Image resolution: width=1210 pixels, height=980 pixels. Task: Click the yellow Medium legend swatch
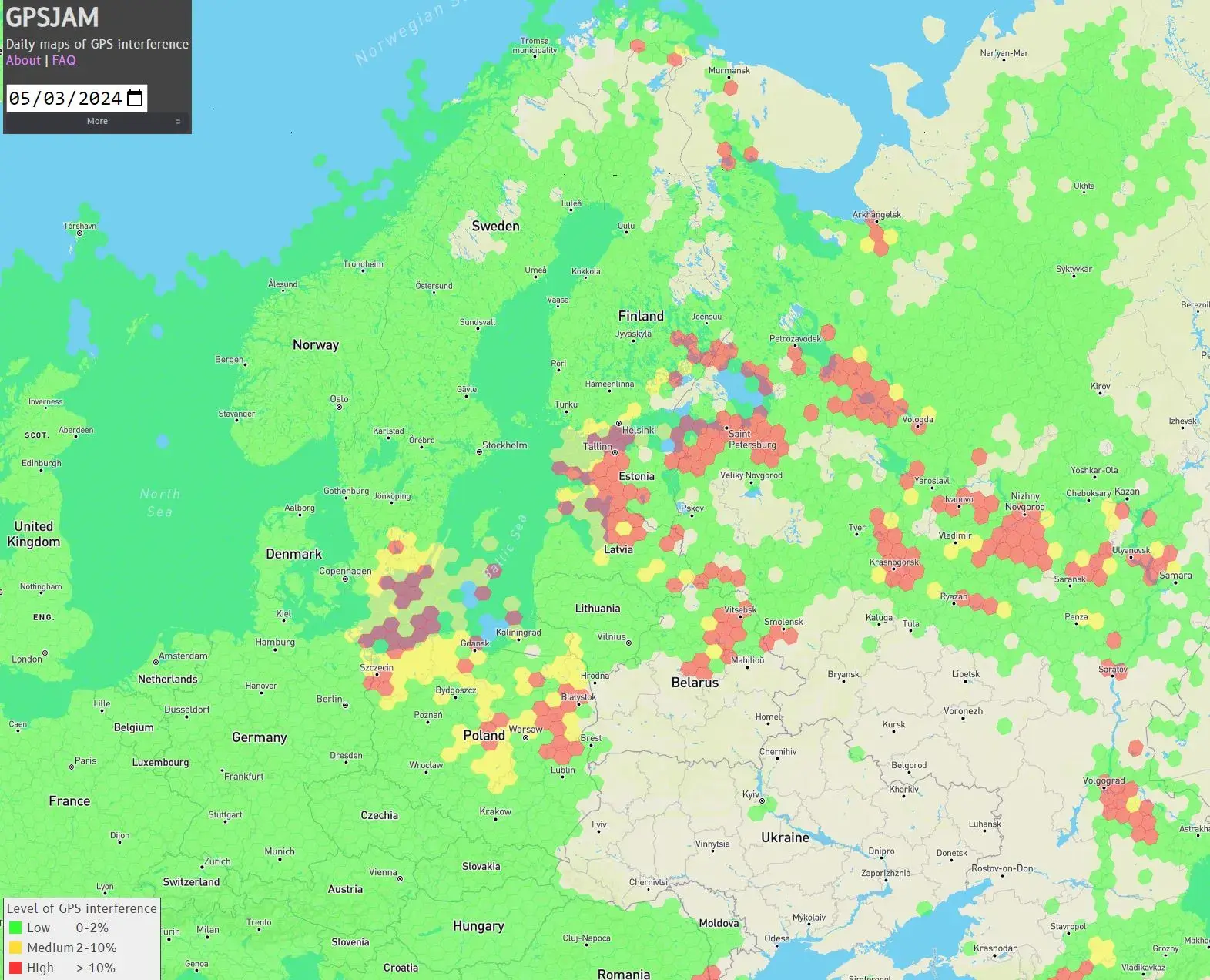point(15,948)
